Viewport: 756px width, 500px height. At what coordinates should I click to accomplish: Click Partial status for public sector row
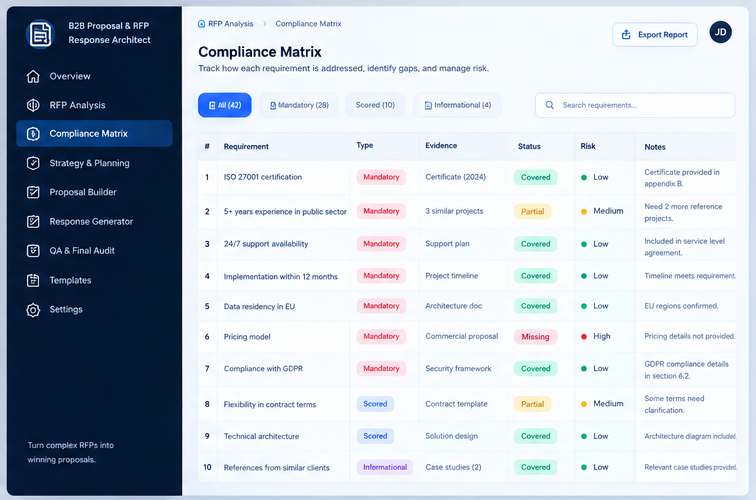(x=532, y=212)
